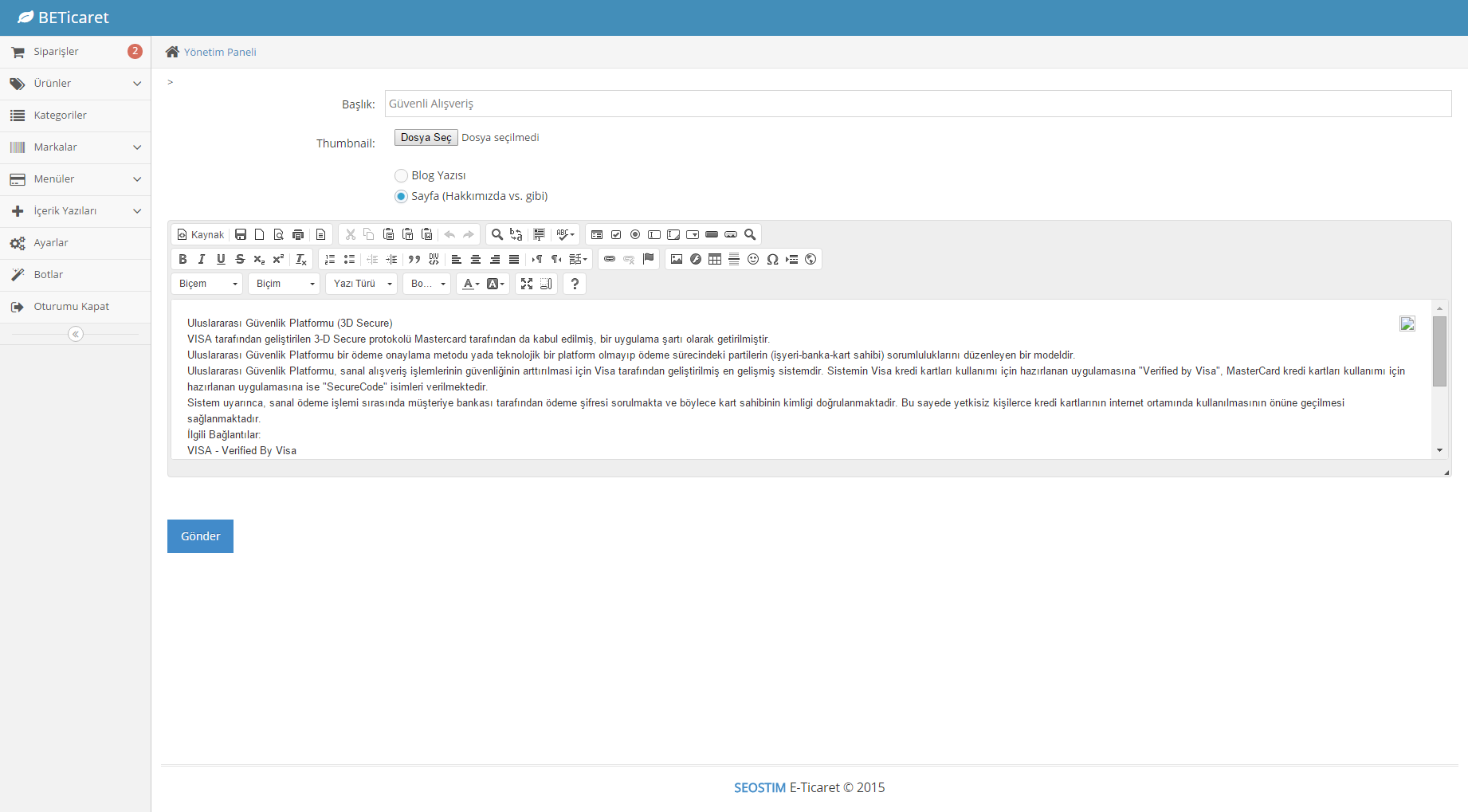The image size is (1468, 812).
Task: Maximize the editor with the fullscreen icon
Action: (x=527, y=284)
